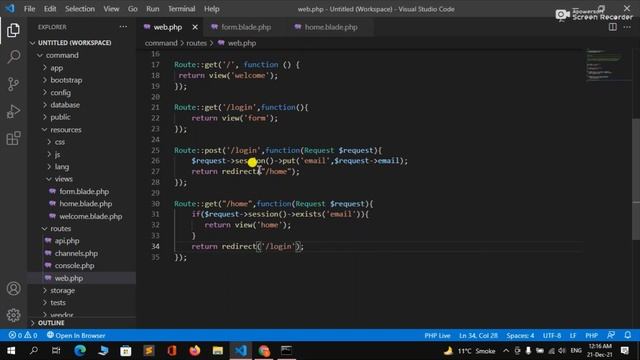This screenshot has width=640, height=360.
Task: Open the notifications bell in status bar
Action: pyautogui.click(x=628, y=335)
